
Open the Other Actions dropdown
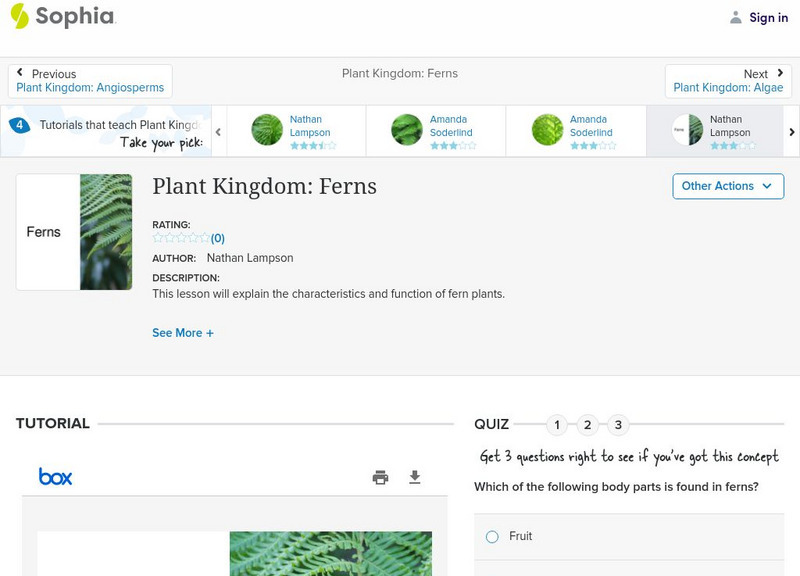[727, 186]
